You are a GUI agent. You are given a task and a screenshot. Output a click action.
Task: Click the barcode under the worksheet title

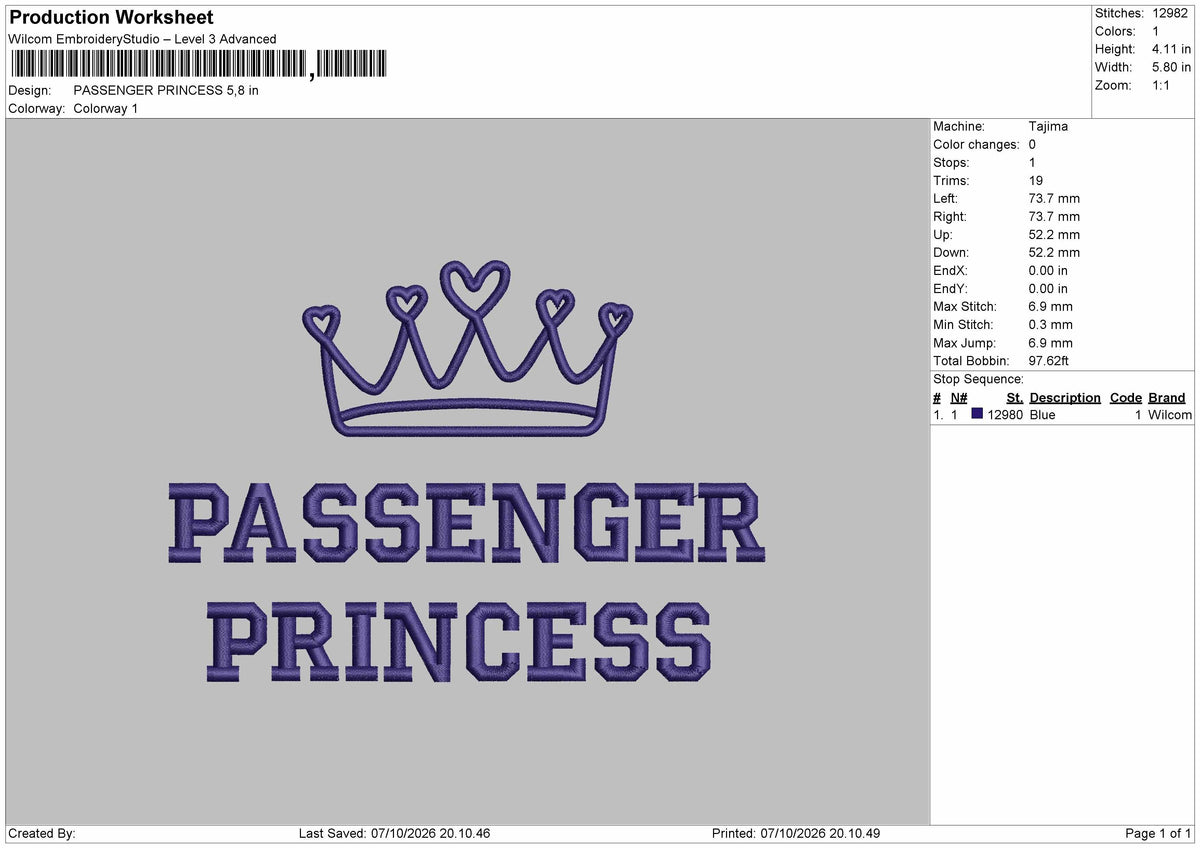pyautogui.click(x=197, y=65)
